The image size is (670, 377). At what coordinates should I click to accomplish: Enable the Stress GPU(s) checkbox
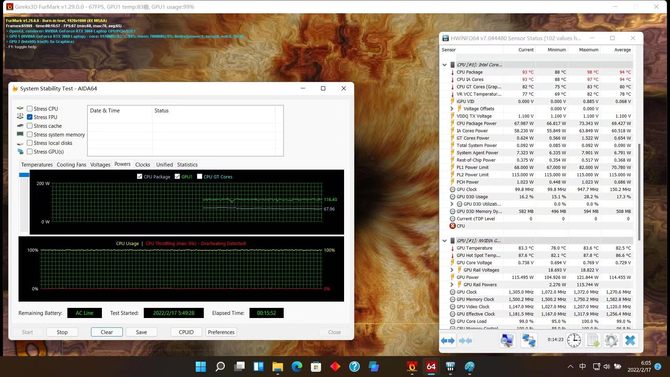pyautogui.click(x=29, y=151)
